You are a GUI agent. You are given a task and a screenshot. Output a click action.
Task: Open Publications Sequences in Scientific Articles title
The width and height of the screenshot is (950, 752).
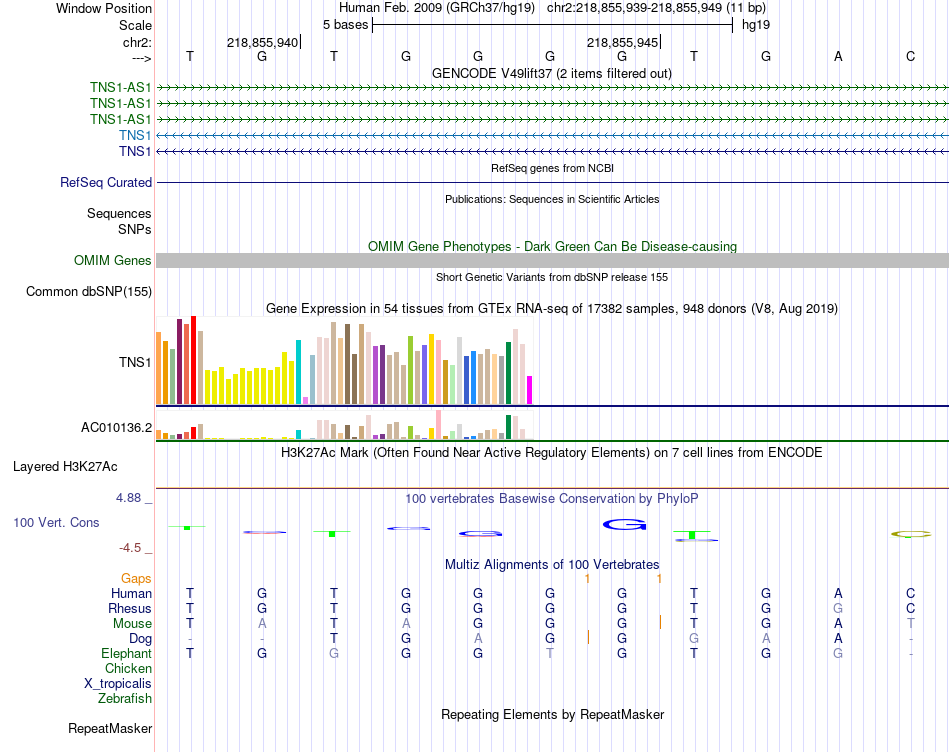(x=552, y=199)
